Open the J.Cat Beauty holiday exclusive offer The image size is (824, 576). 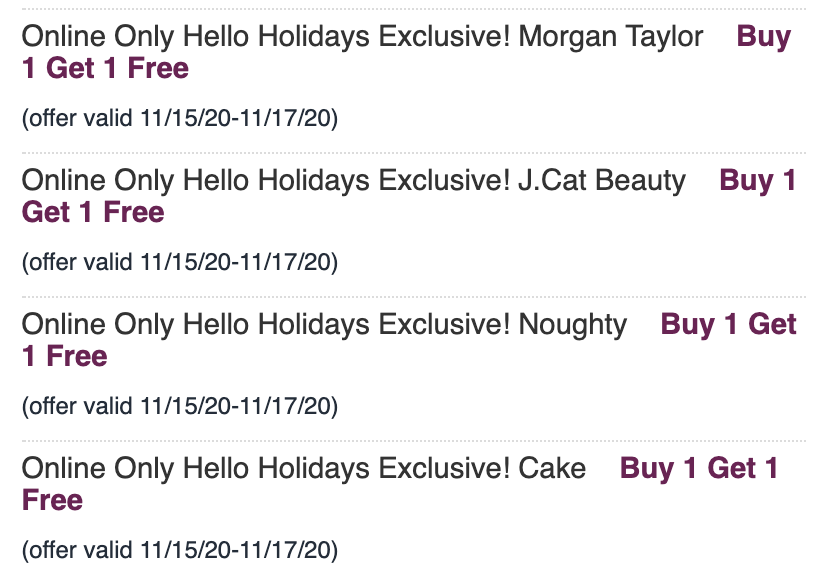click(354, 180)
